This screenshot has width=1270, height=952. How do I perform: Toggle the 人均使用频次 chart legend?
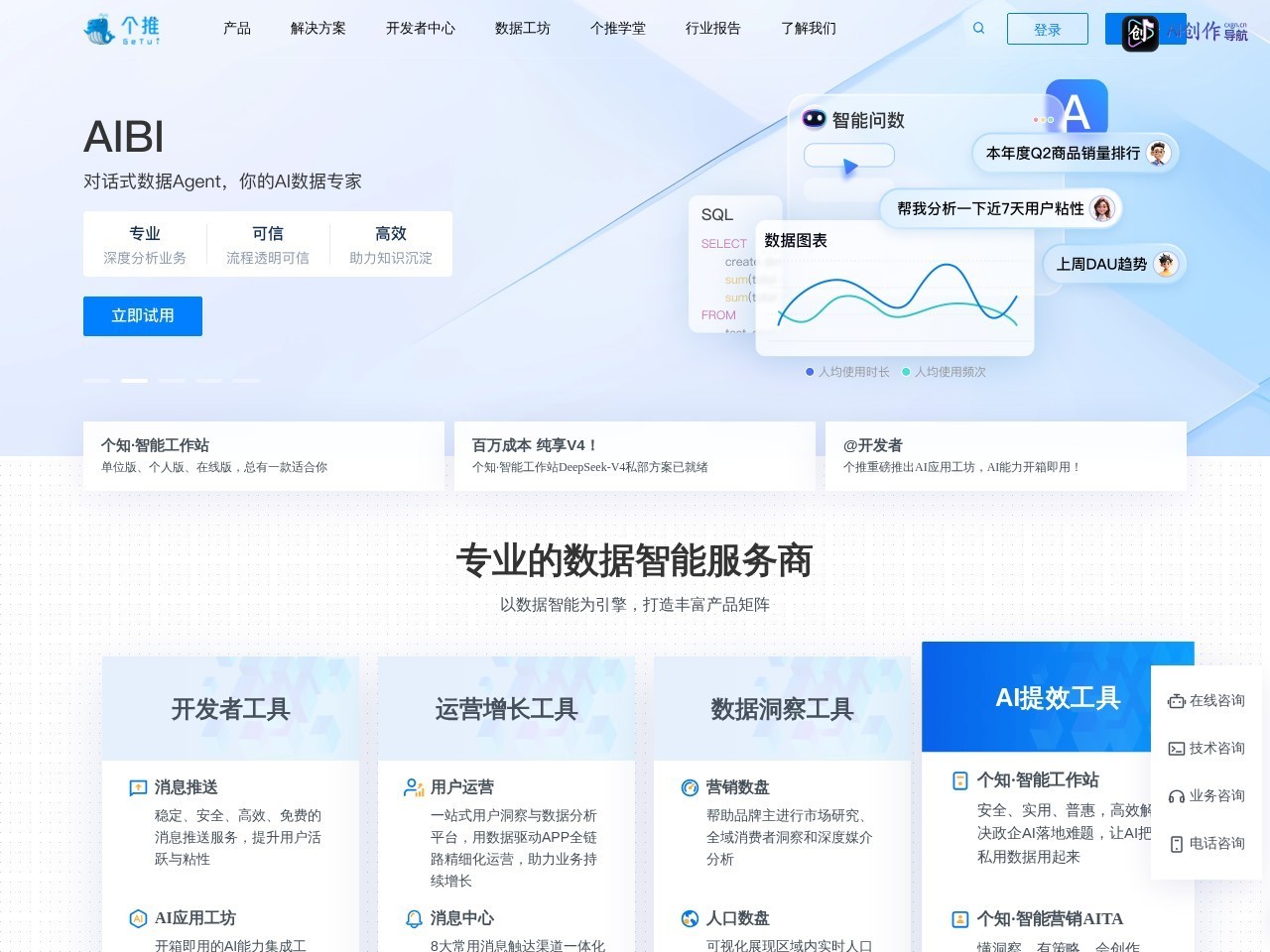click(944, 372)
